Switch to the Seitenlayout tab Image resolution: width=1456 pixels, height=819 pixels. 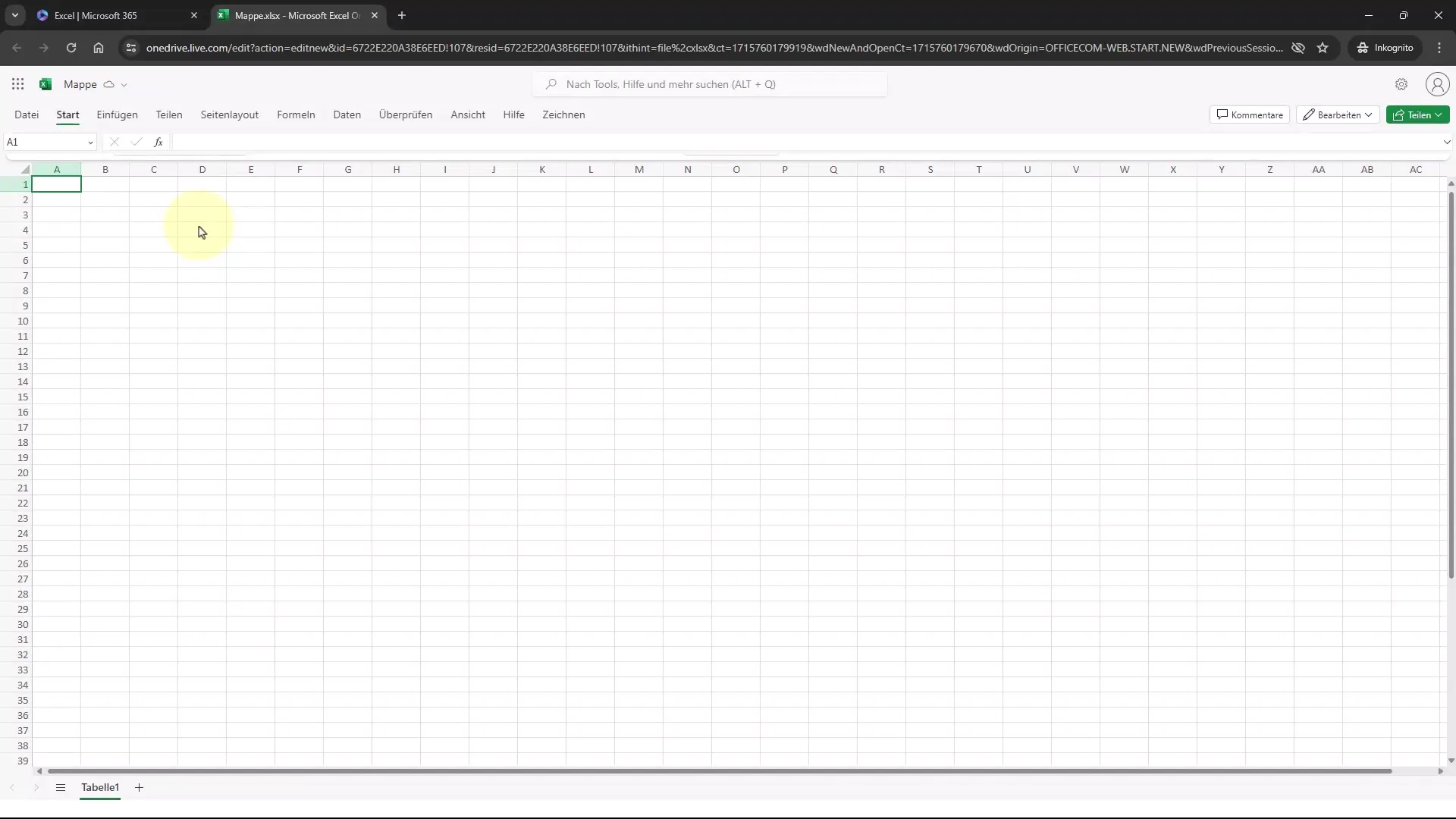pyautogui.click(x=230, y=115)
